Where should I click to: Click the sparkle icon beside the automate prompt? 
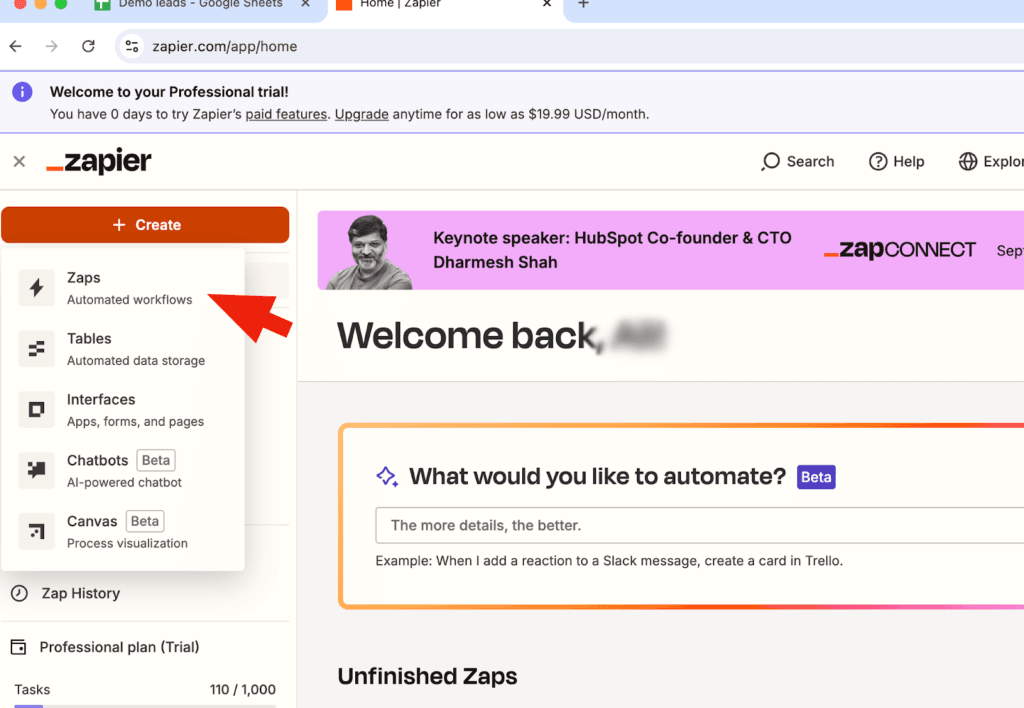coord(388,476)
